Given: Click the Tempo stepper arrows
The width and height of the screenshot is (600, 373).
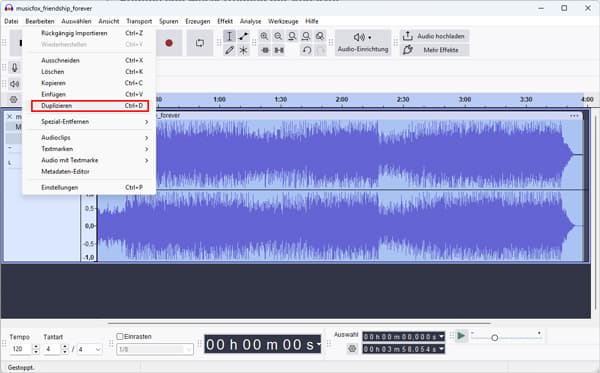Looking at the screenshot, I should 36,349.
